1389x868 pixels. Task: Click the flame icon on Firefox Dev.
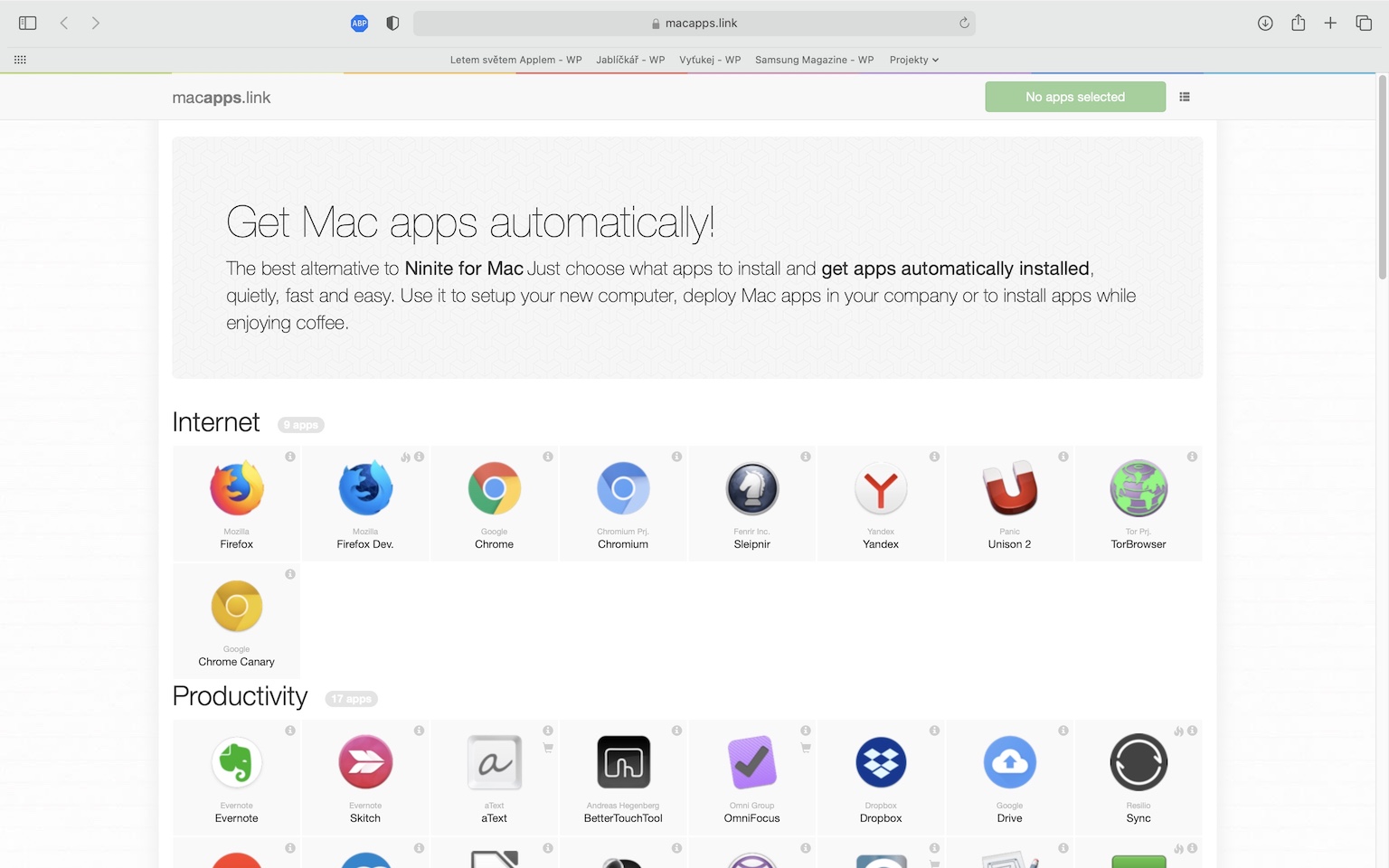(x=406, y=457)
